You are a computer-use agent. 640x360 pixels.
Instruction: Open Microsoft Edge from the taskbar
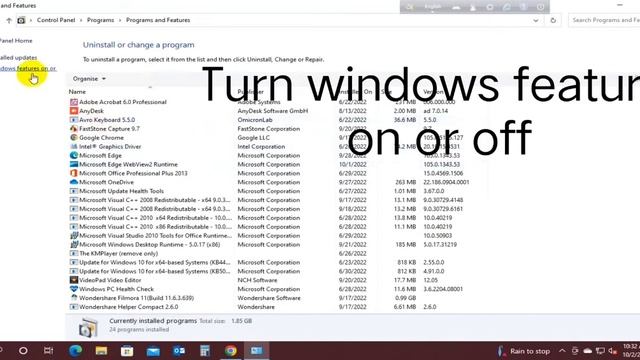click(x=76, y=351)
